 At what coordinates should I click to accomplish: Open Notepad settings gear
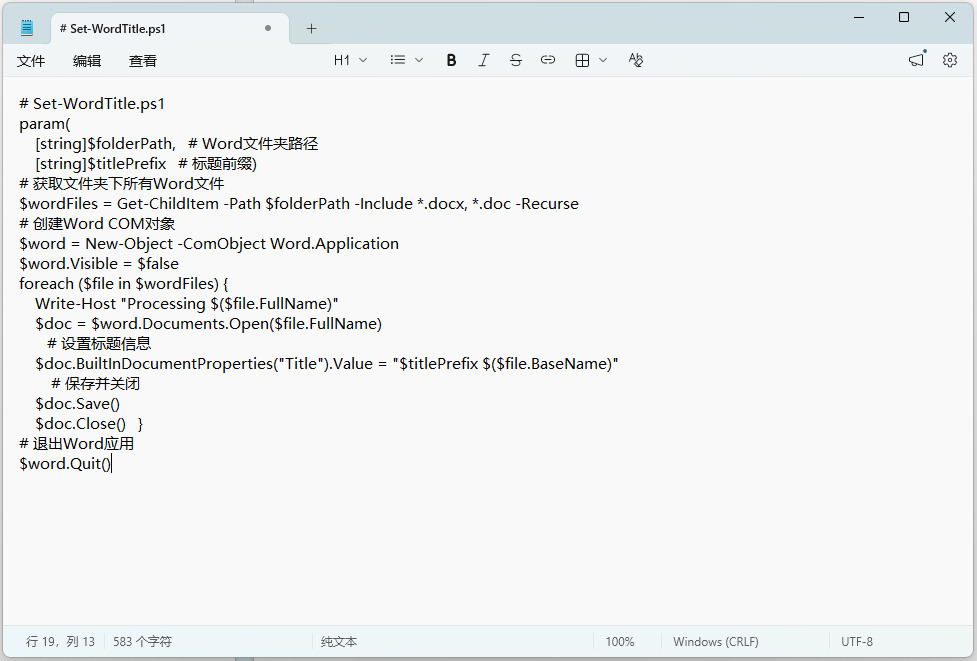pos(949,60)
